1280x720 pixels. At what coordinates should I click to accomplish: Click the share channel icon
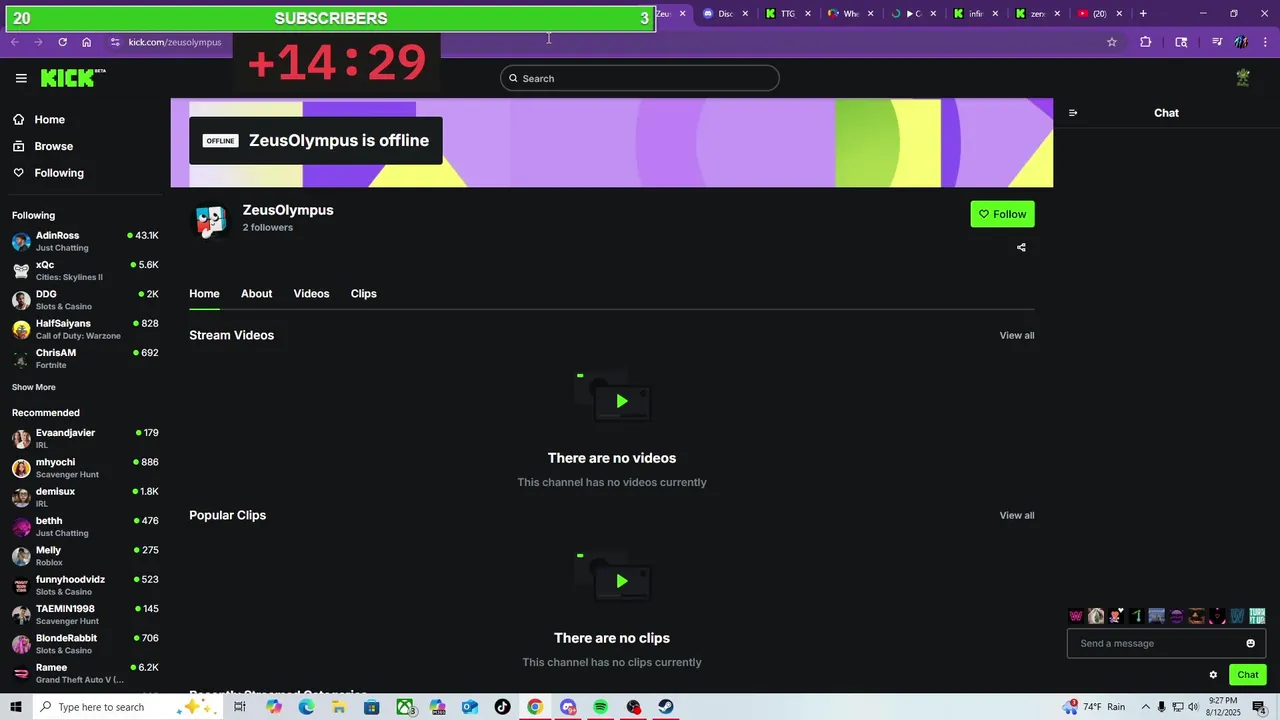coord(1021,247)
